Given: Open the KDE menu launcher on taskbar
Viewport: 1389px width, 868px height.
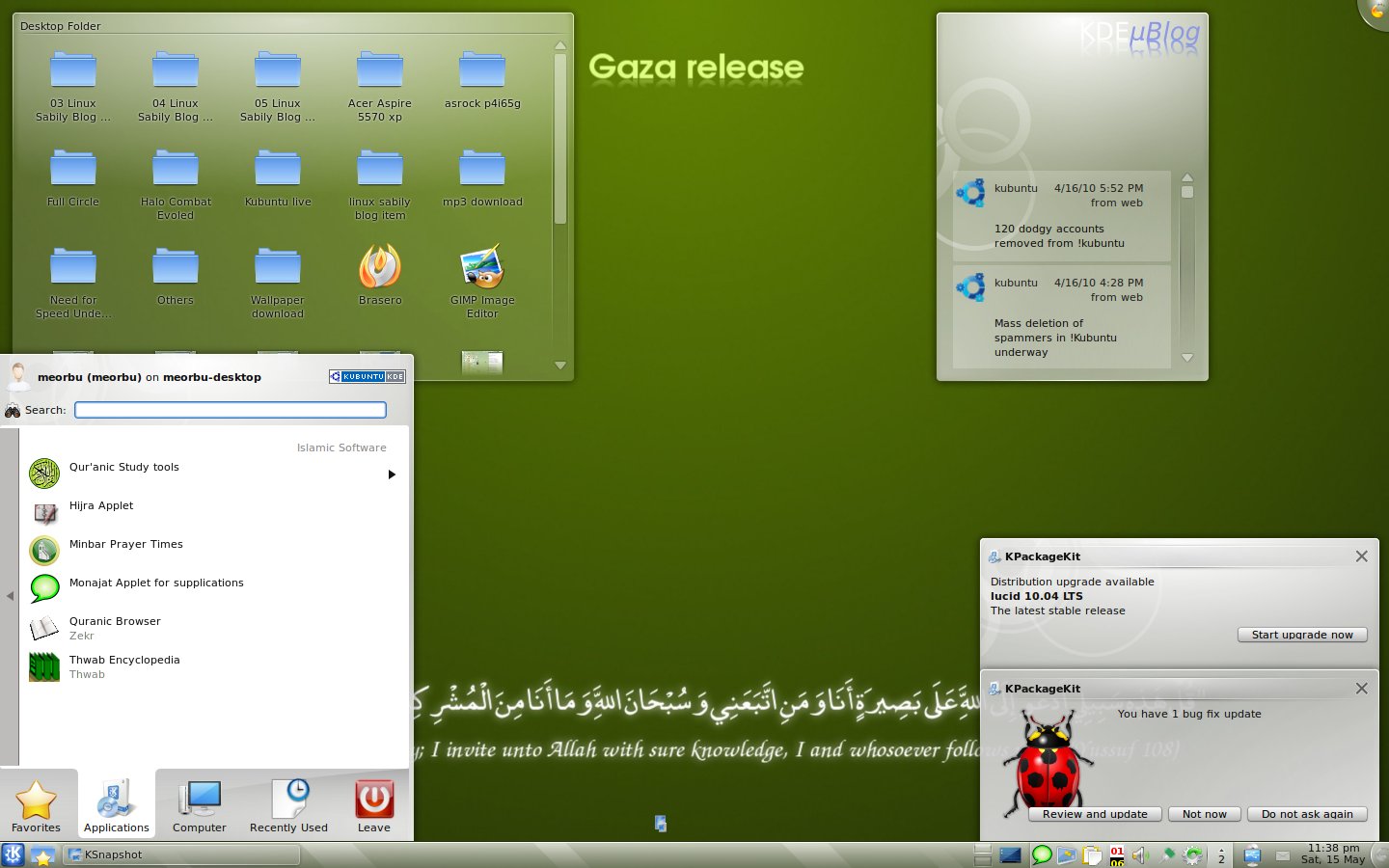Looking at the screenshot, I should 14,855.
